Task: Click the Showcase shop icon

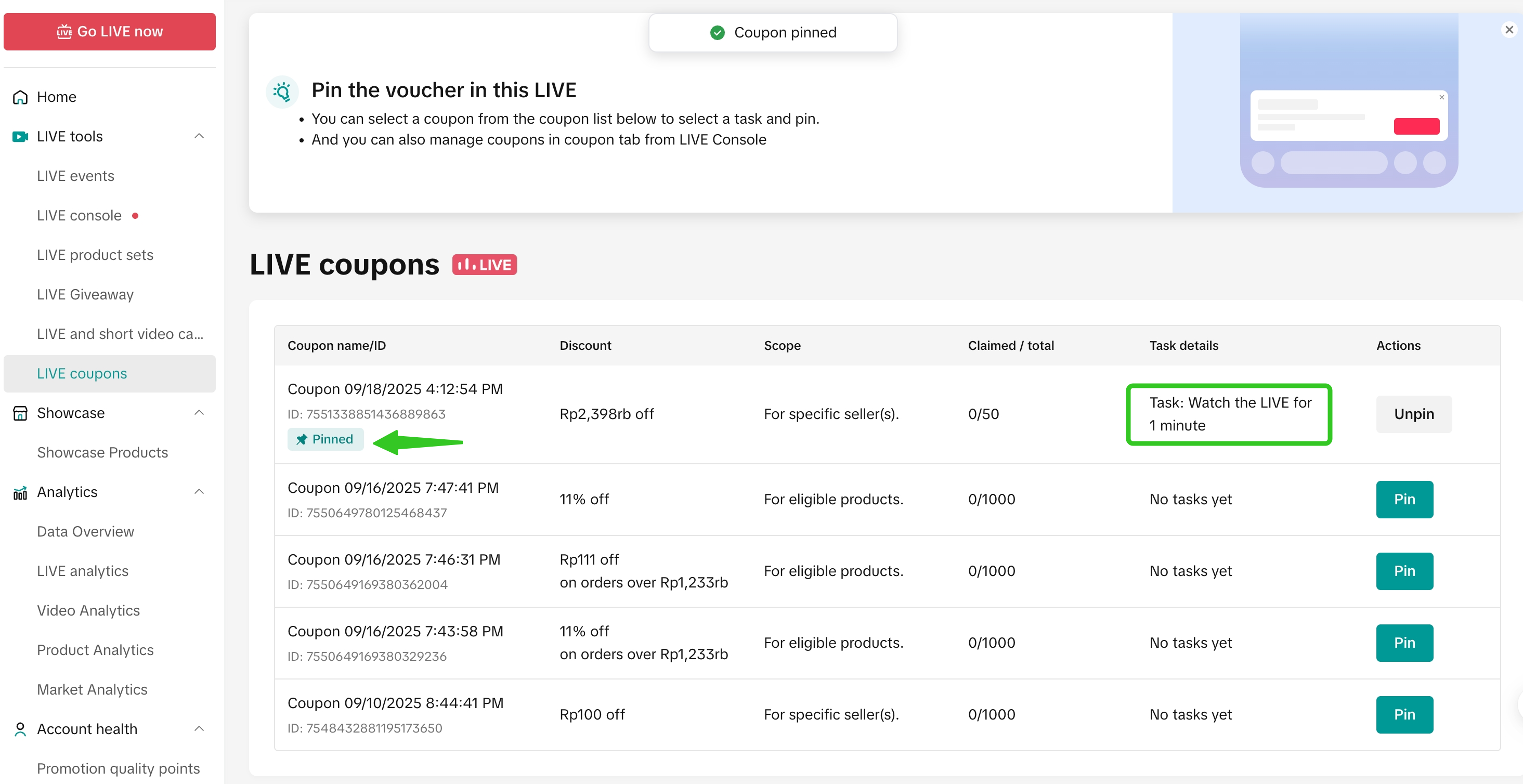Action: pos(20,413)
